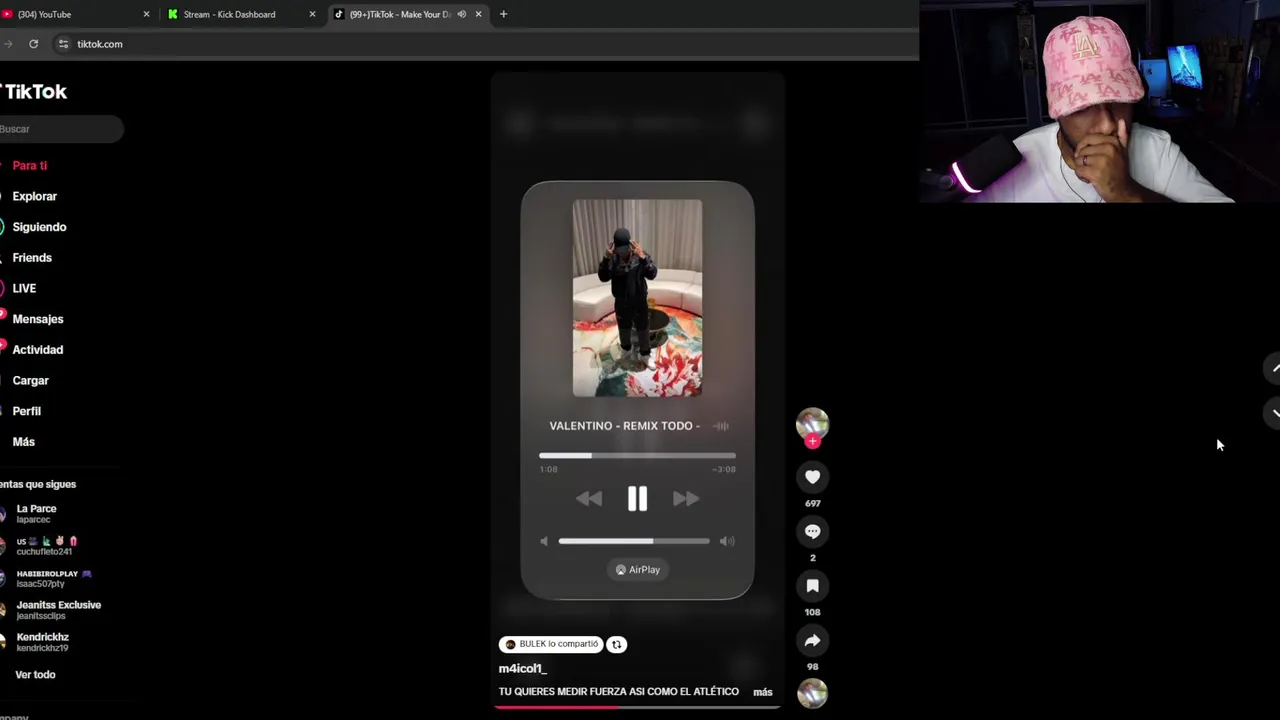Click the Buscar search field

pos(60,129)
